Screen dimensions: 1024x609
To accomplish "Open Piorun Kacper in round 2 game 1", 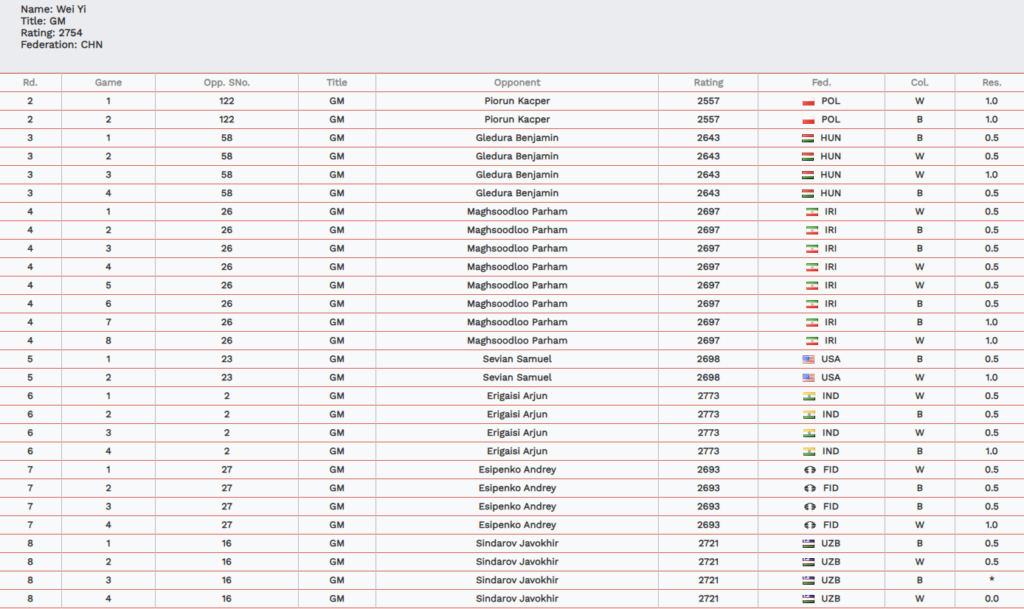I will [x=517, y=101].
